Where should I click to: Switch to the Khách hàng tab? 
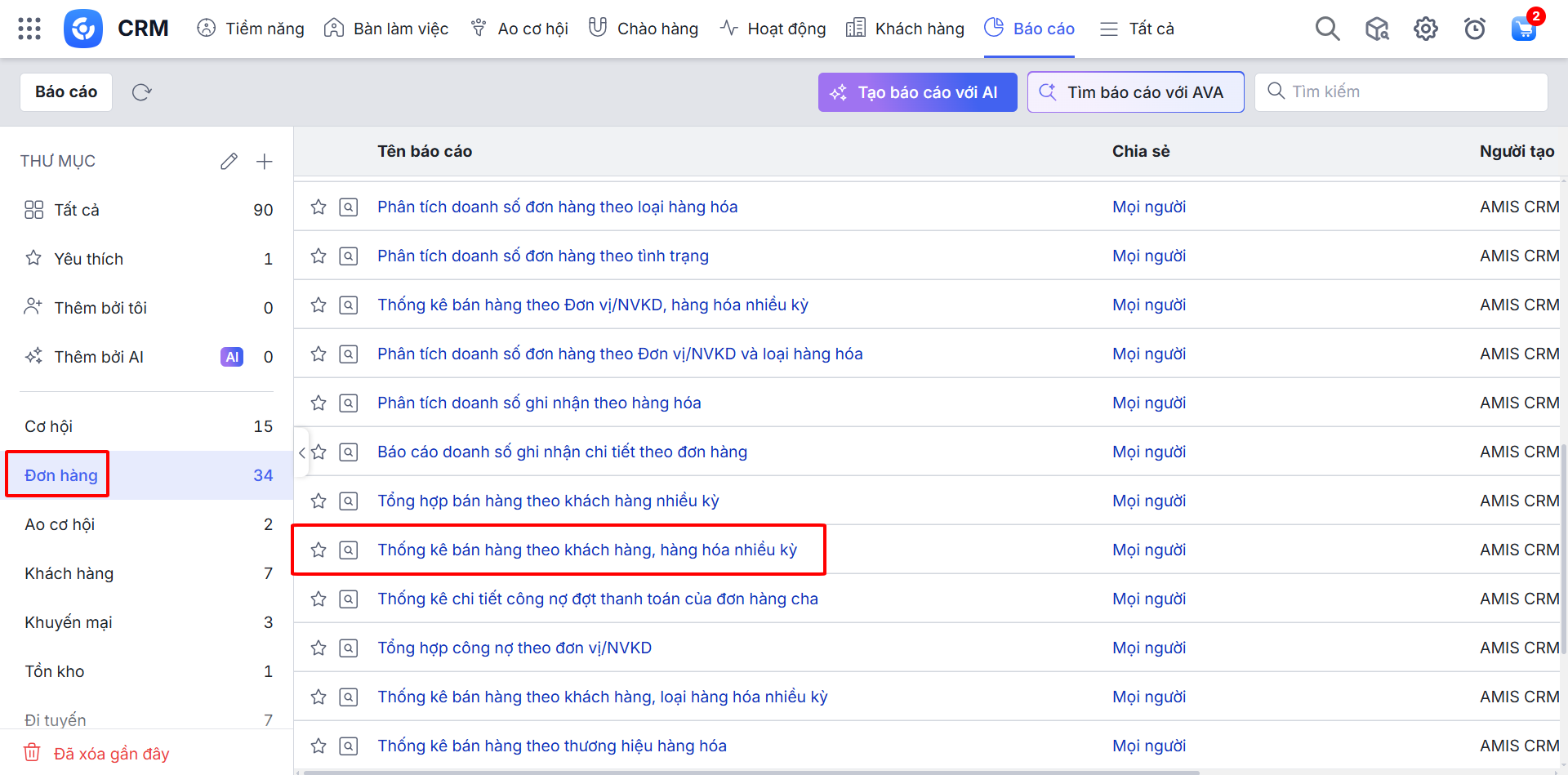point(905,29)
